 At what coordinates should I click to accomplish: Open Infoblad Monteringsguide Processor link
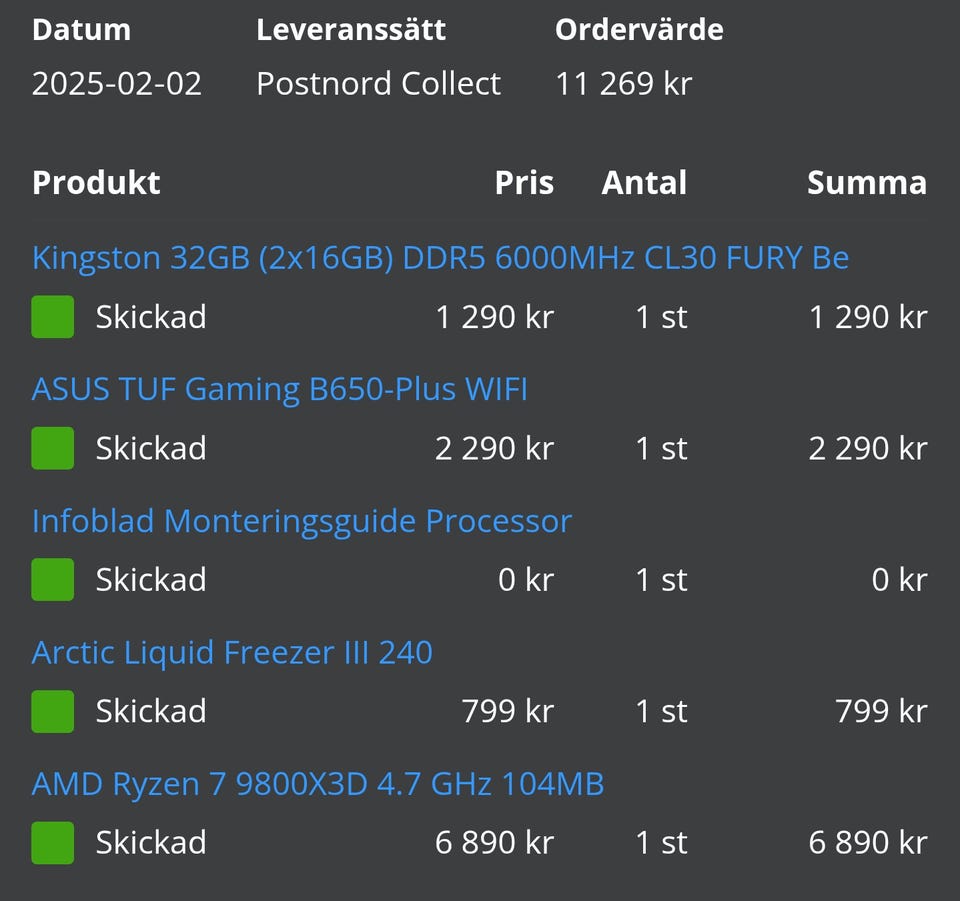[301, 521]
